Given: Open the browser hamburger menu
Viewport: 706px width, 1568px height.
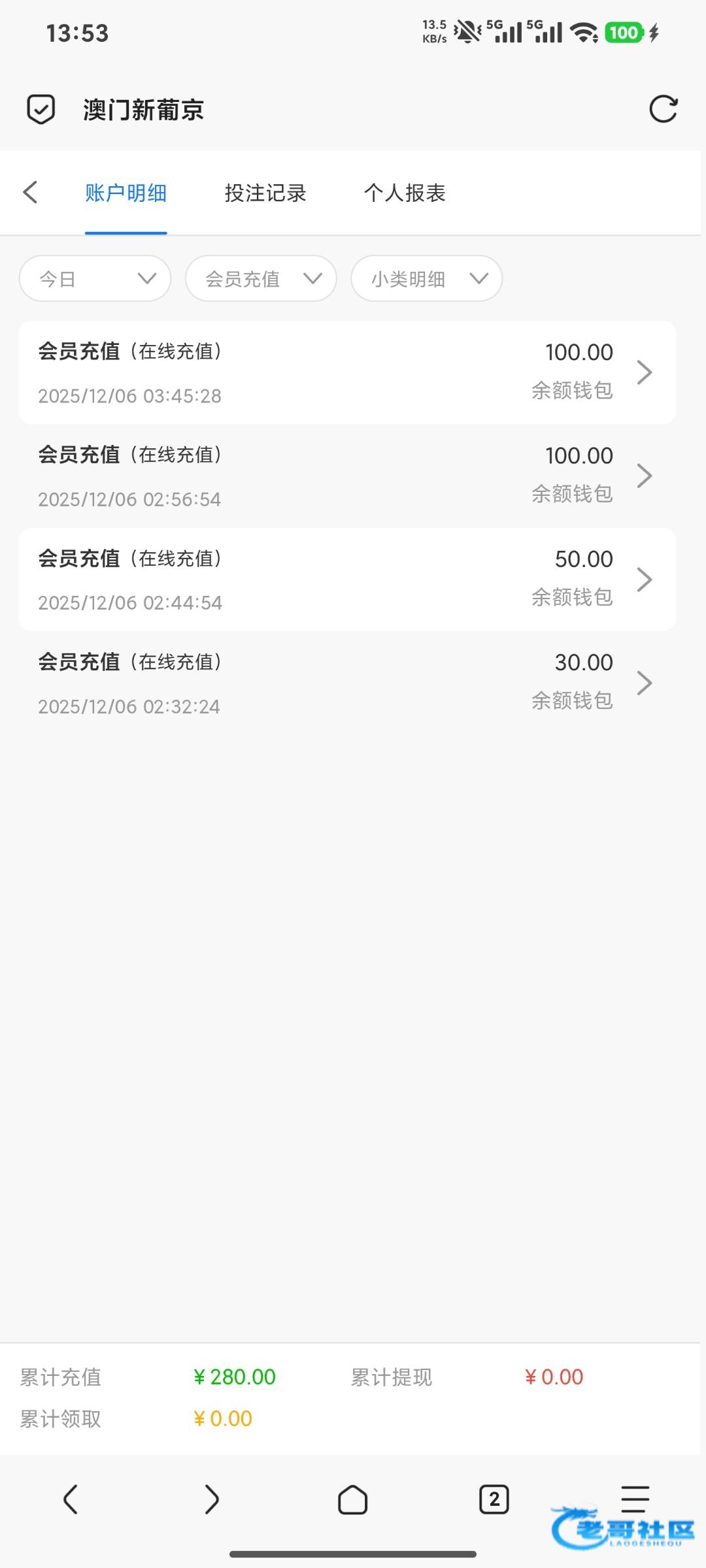Looking at the screenshot, I should pos(635,1497).
